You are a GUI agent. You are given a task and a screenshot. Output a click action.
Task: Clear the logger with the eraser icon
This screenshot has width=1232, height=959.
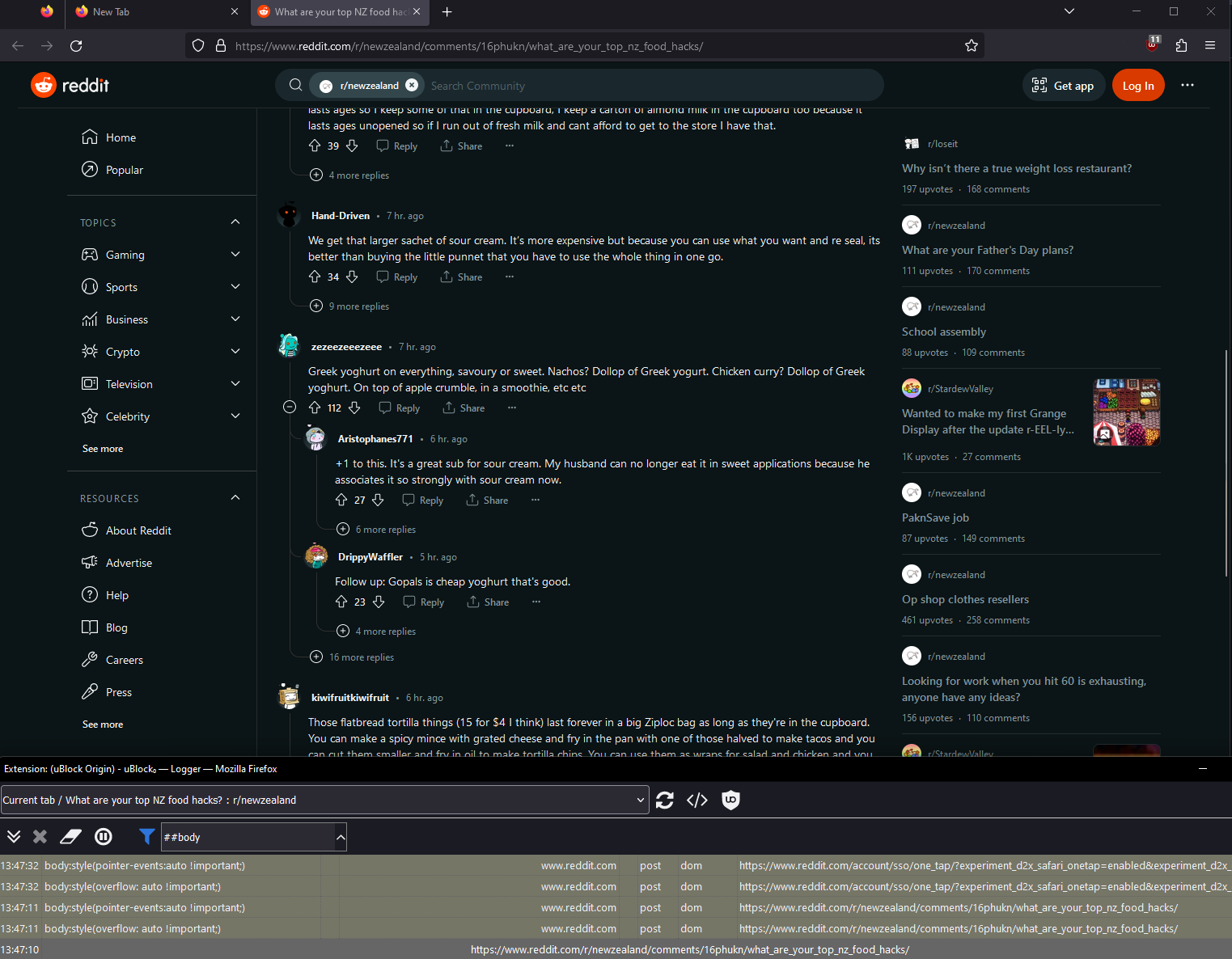tap(70, 836)
